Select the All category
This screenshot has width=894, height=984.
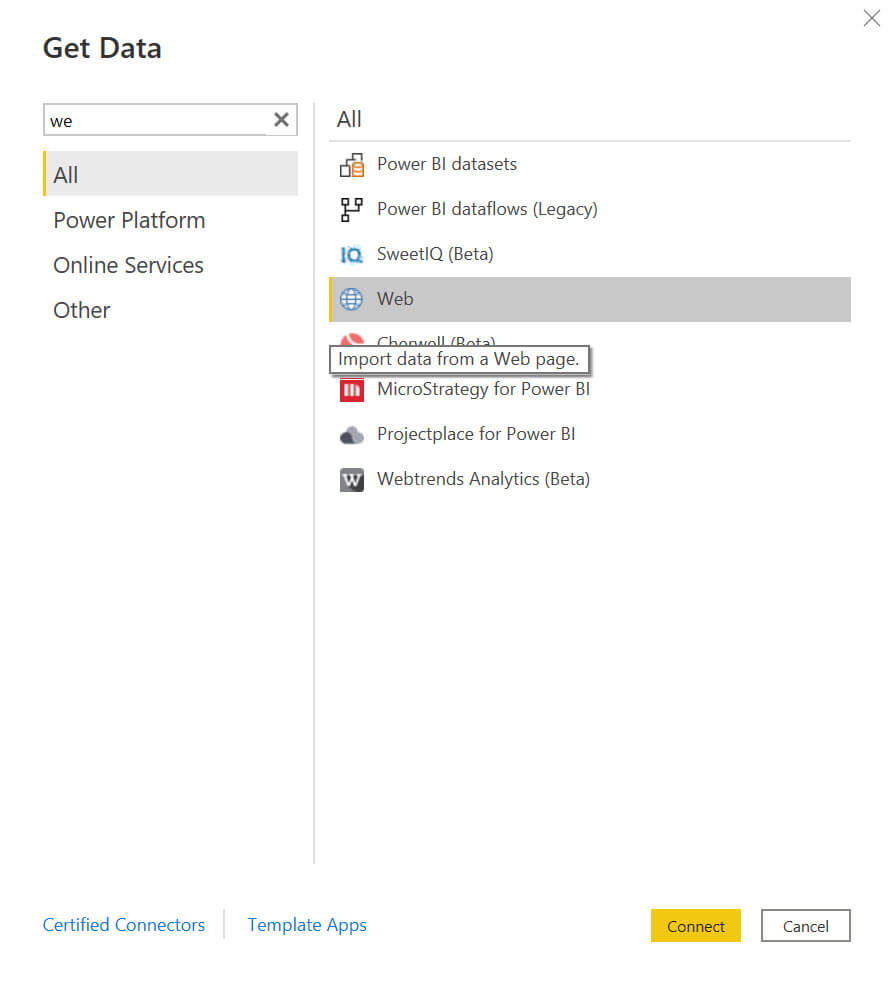[x=66, y=175]
